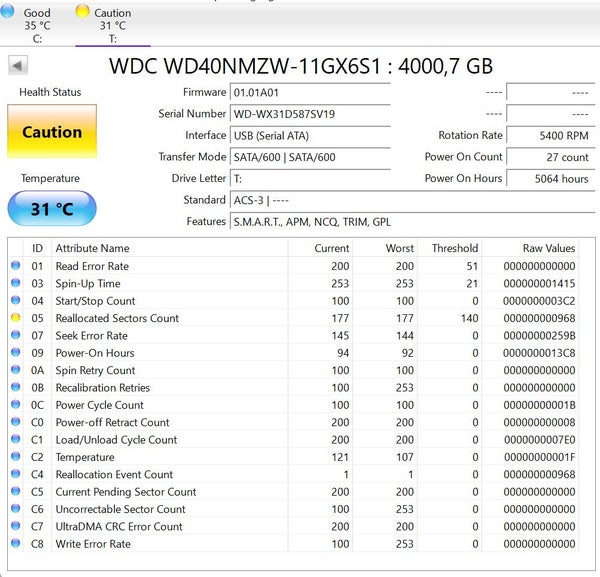Click blue status dot for Load/Unload Cycle Count
This screenshot has height=577, width=600.
click(x=16, y=438)
